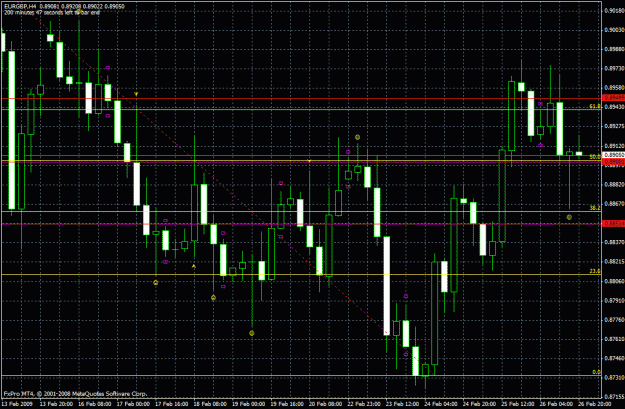Screen dimensions: 625x409
Task: Click the 0.87310 price axis label
Action: pos(614,378)
